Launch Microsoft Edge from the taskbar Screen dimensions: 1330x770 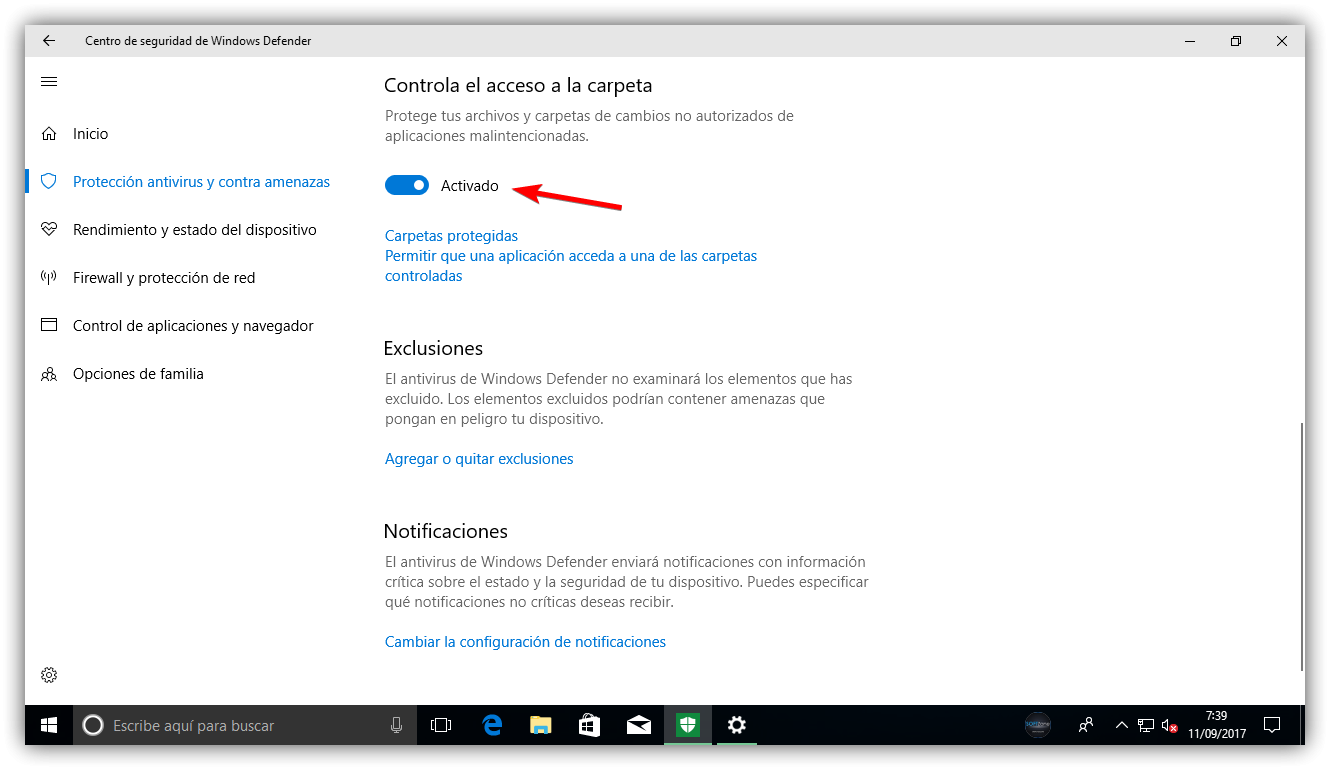492,725
